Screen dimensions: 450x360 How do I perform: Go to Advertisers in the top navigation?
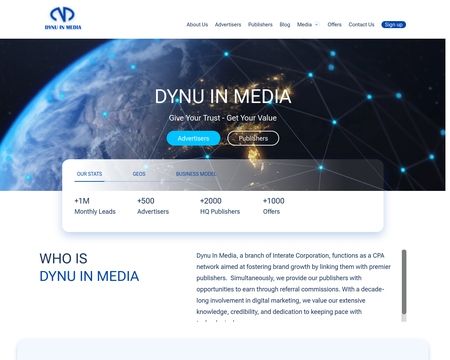[228, 25]
